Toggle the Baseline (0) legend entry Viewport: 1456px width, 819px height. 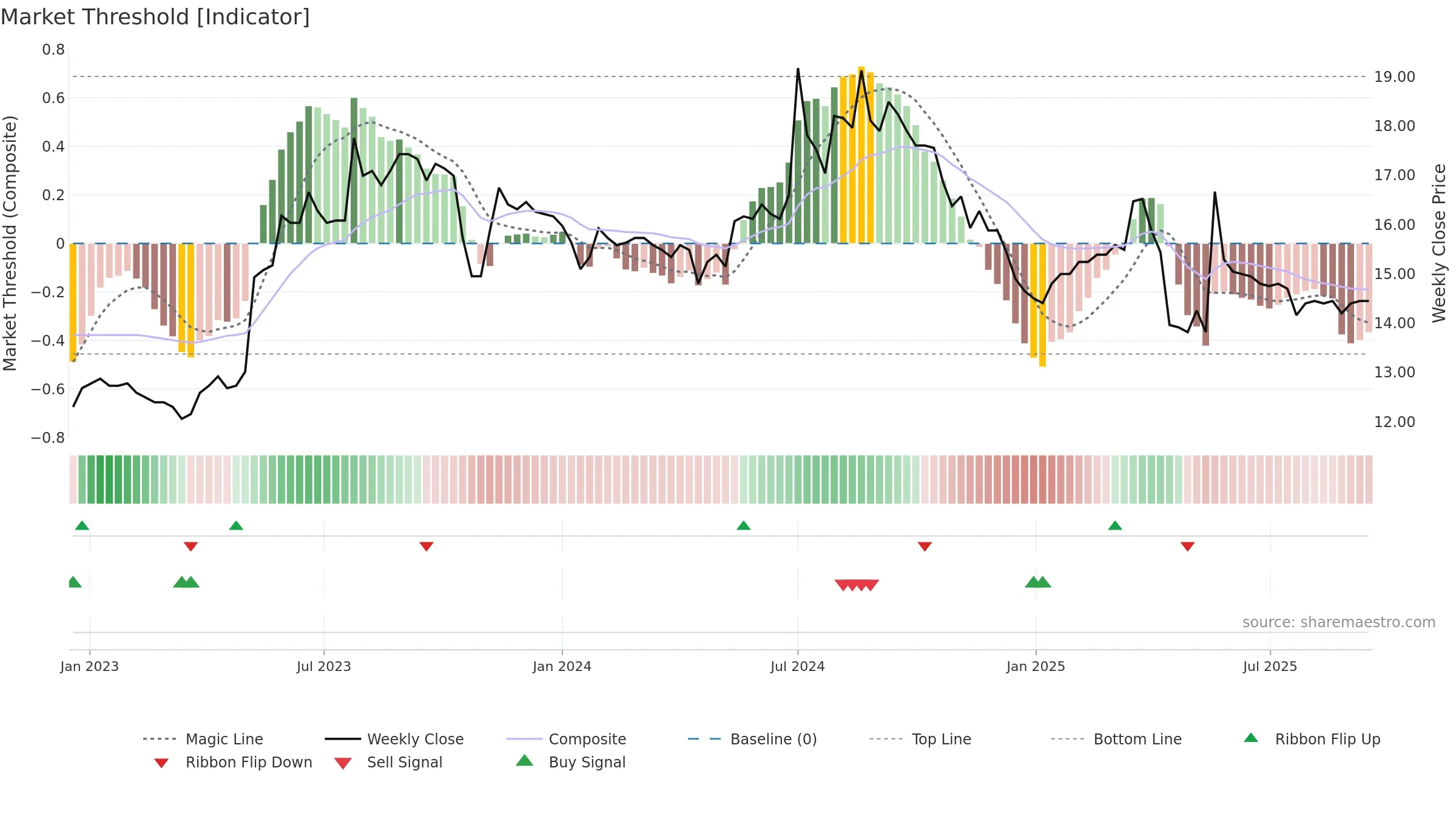coord(752,739)
